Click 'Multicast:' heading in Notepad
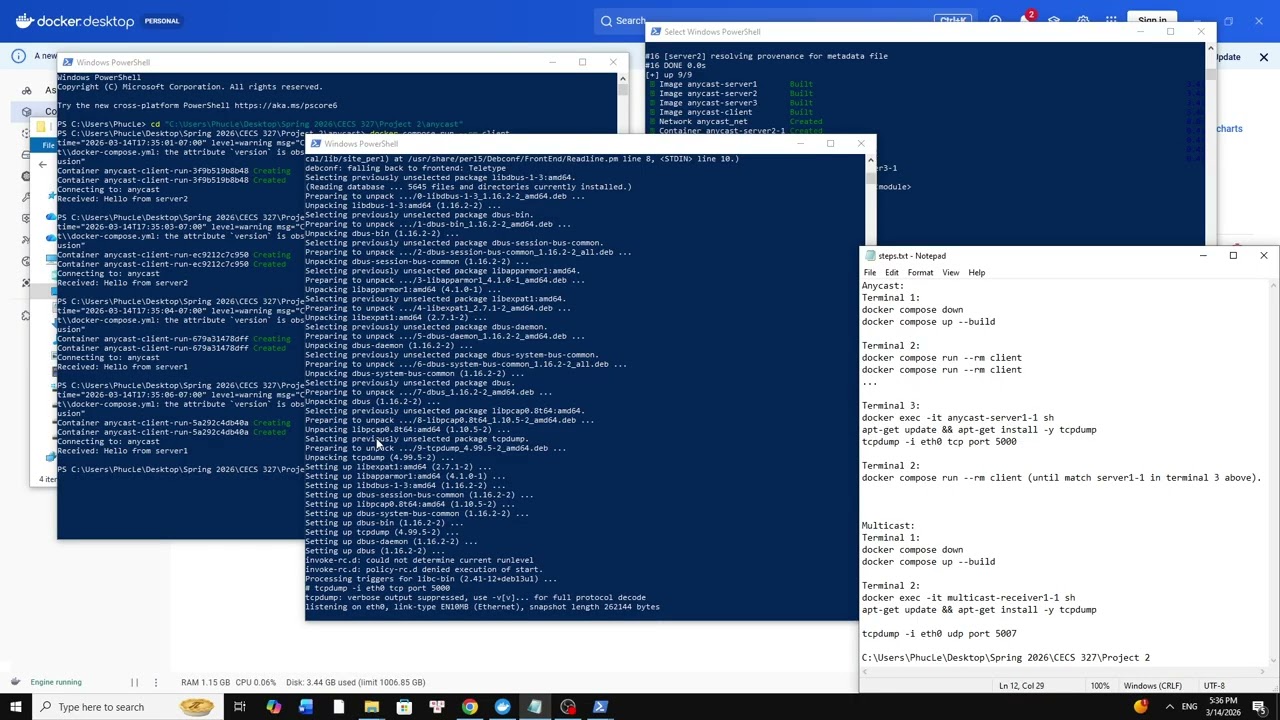Screen dimensions: 1280x720 click(888, 526)
